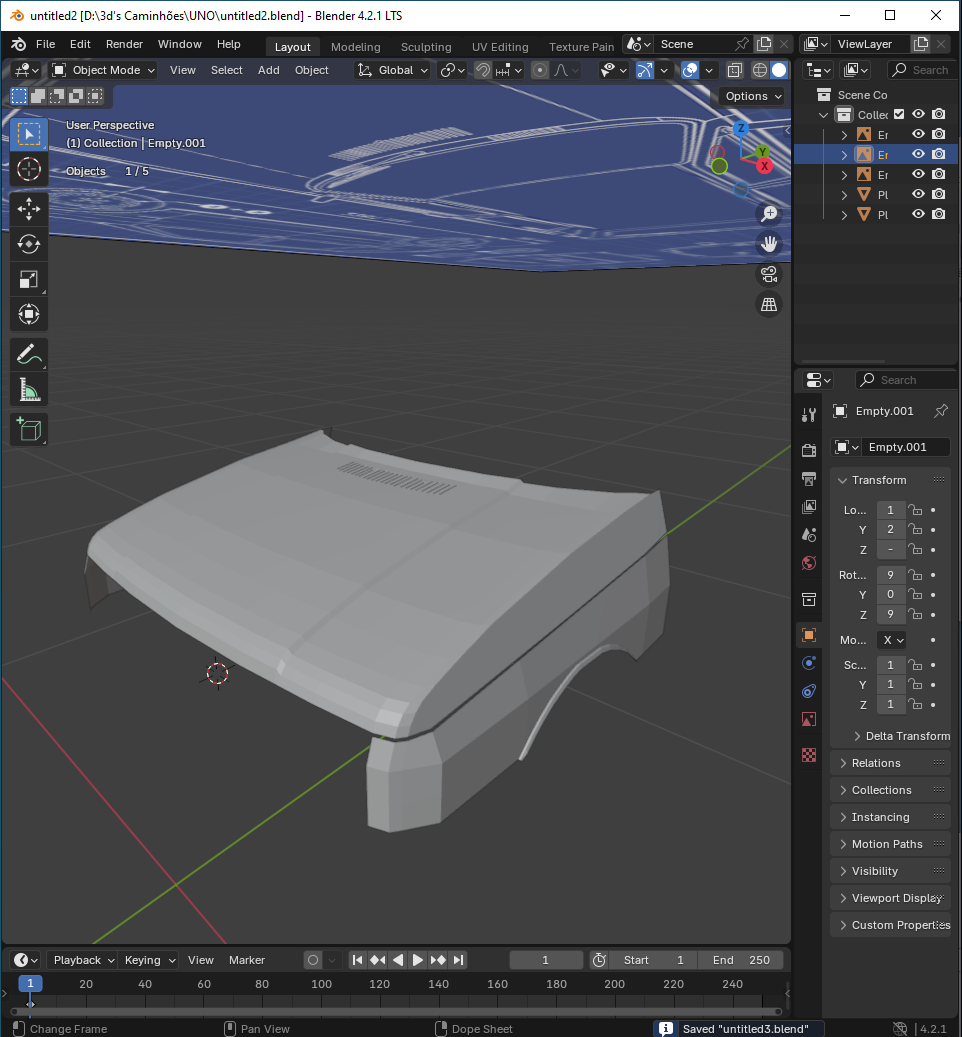Image resolution: width=962 pixels, height=1037 pixels.
Task: Toggle X-ray display in viewport header
Action: 734,70
